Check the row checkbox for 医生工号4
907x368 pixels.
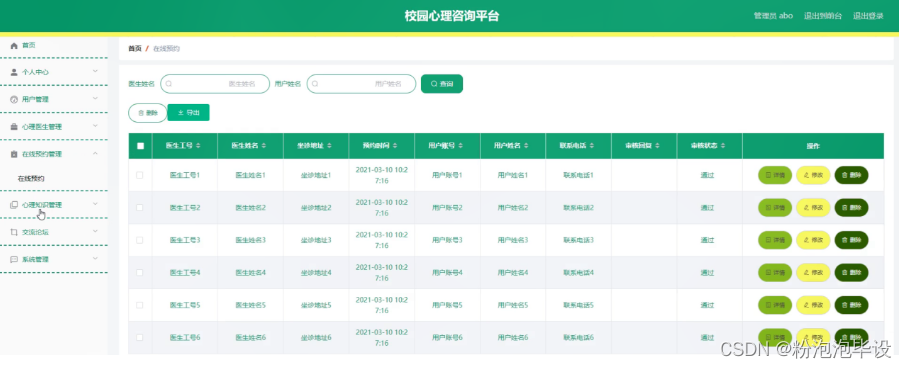point(139,272)
